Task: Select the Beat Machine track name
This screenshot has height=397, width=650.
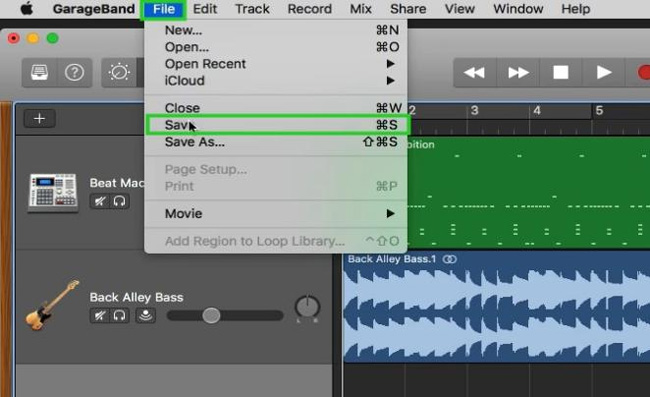Action: pyautogui.click(x=117, y=183)
